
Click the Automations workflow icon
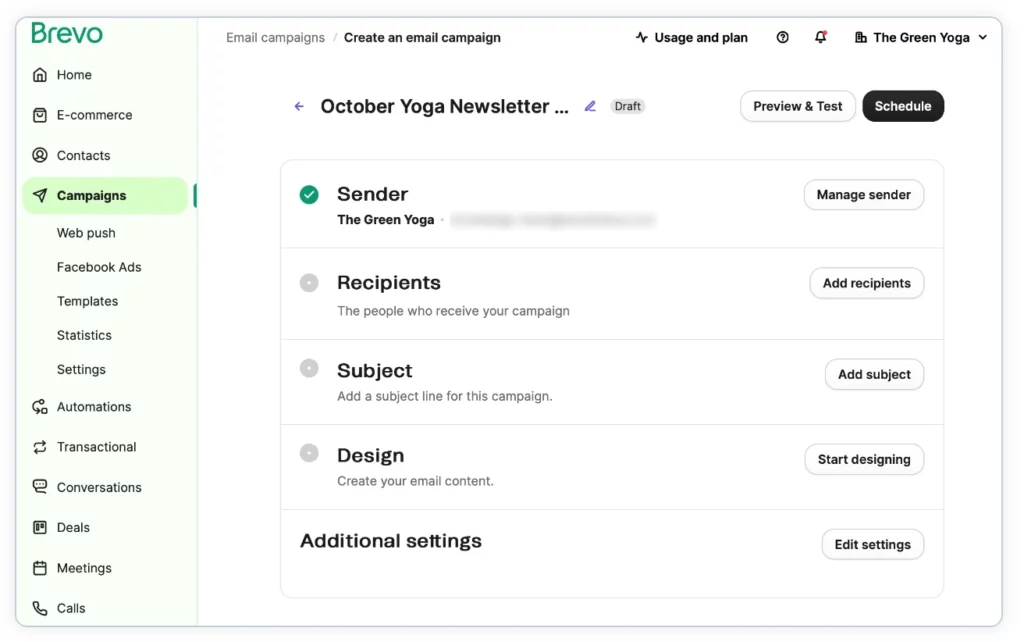[40, 407]
